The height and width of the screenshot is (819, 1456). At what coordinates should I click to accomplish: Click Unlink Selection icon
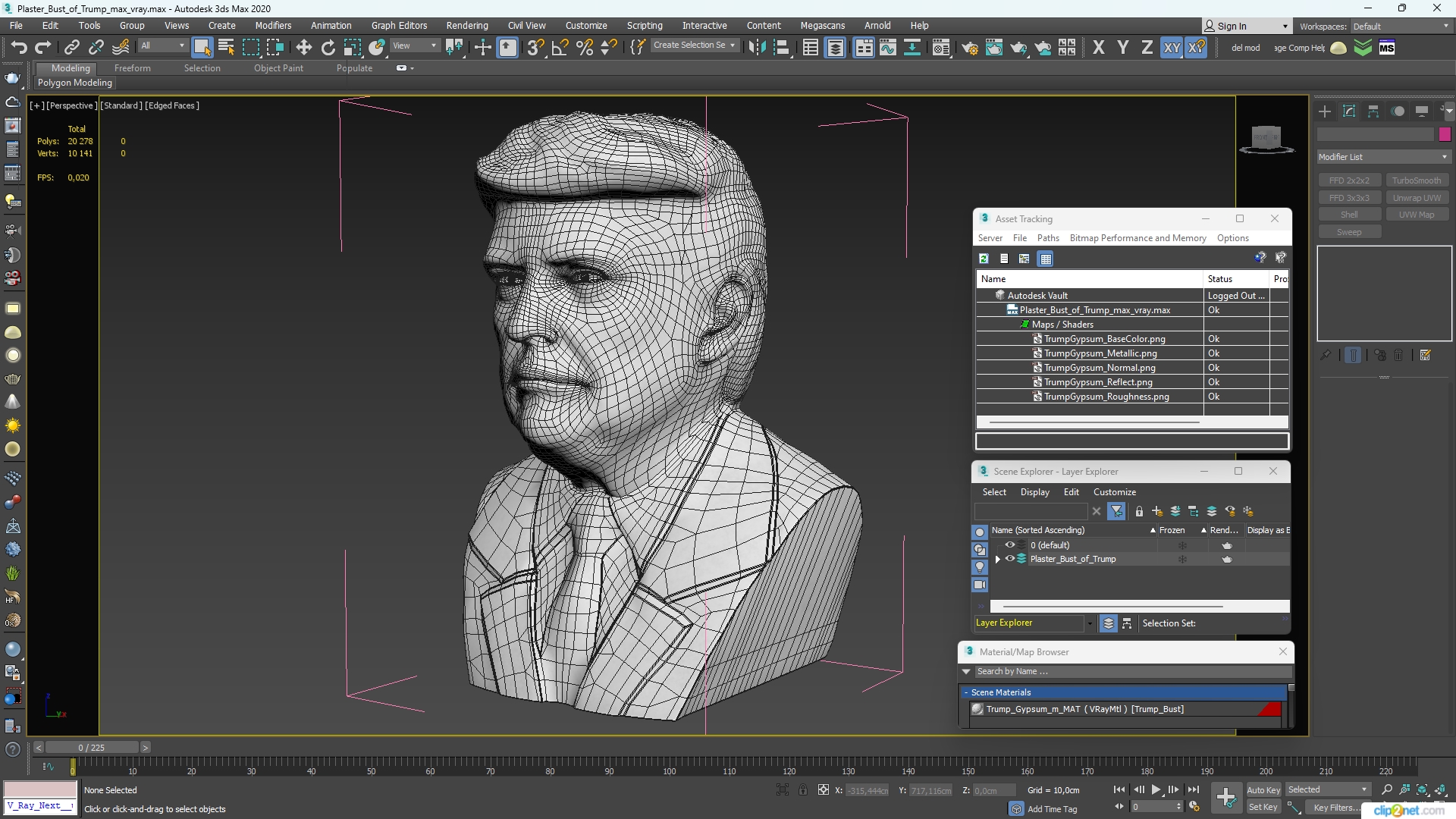96,48
